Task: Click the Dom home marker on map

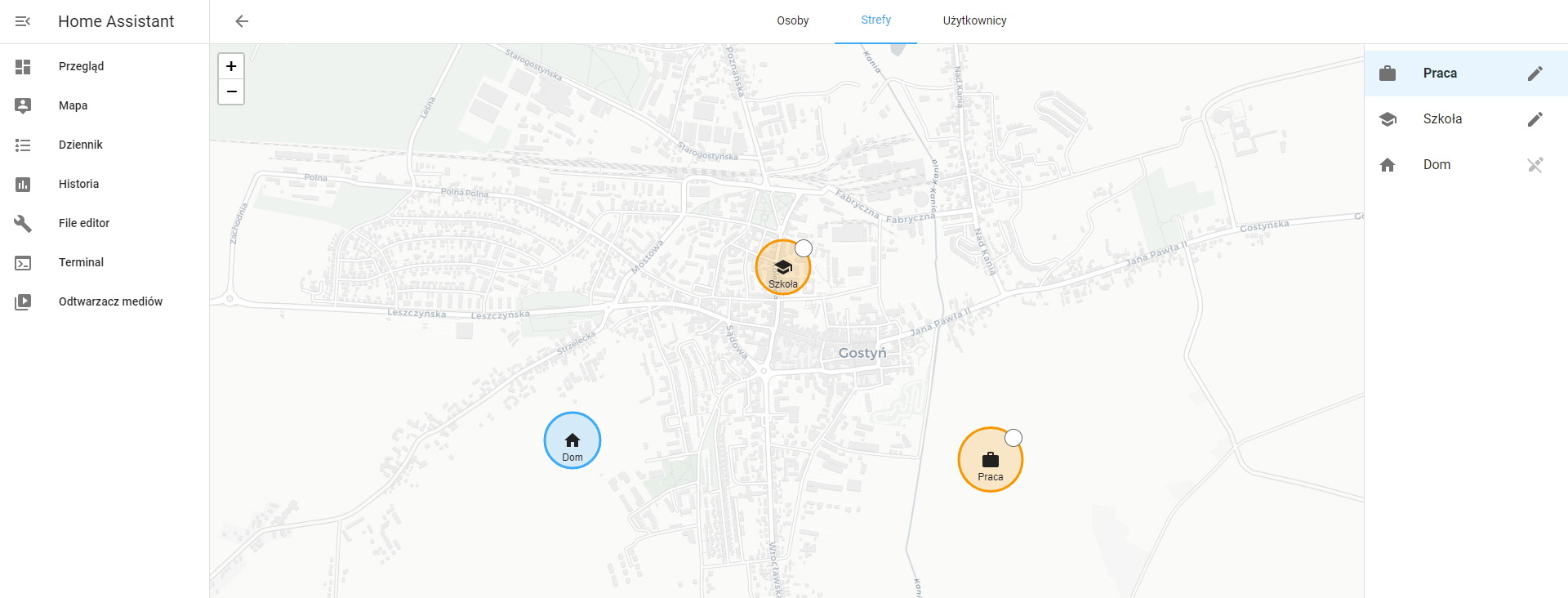Action: [572, 441]
